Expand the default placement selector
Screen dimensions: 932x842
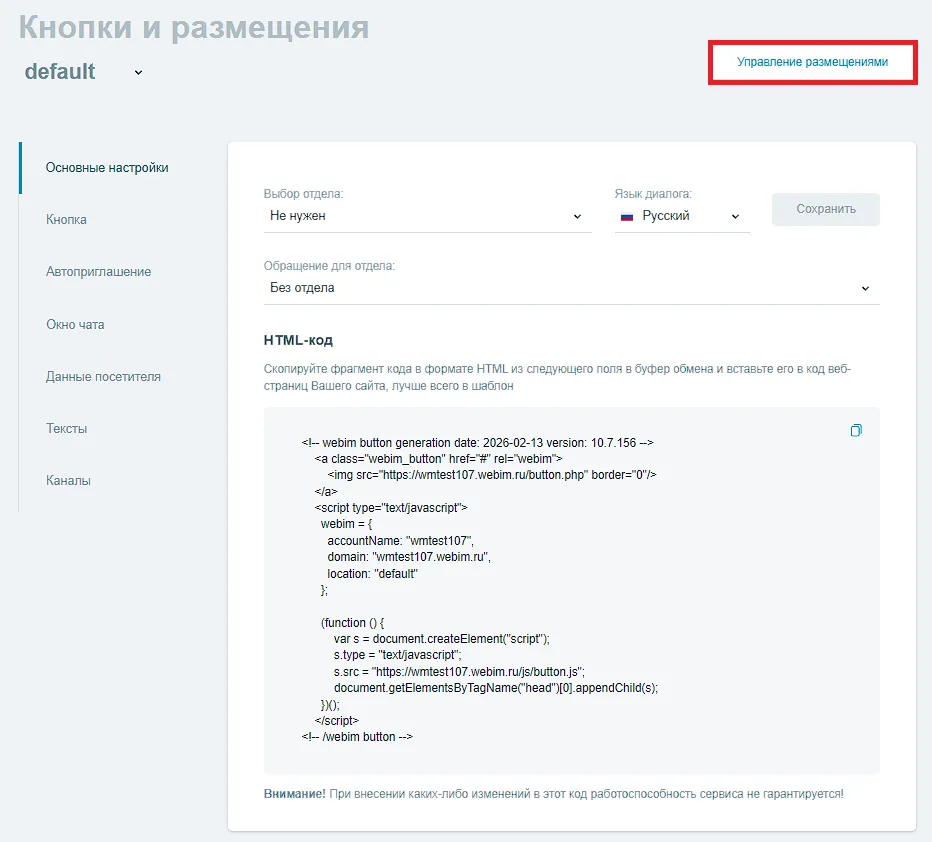138,72
